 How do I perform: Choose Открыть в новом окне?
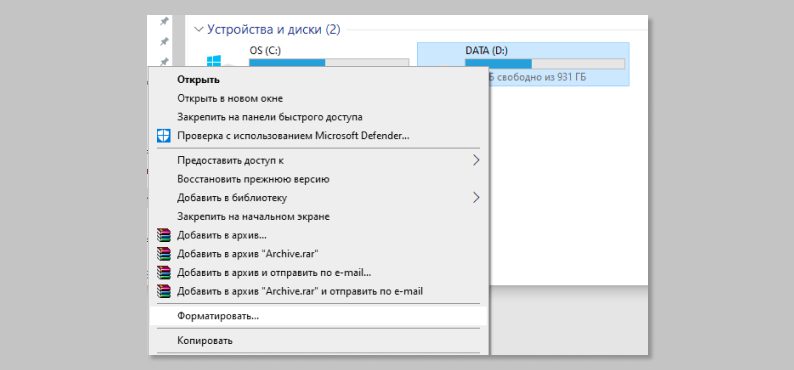pos(230,98)
